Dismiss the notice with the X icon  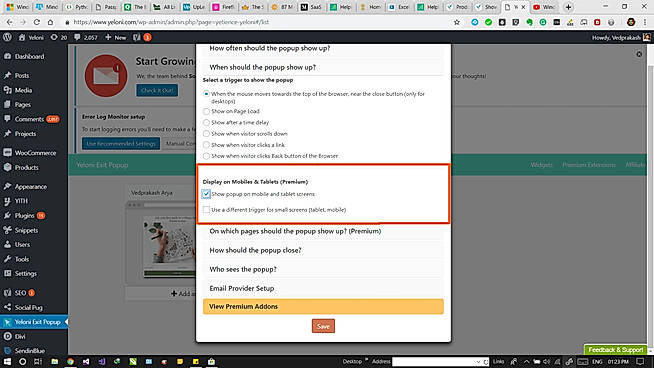point(639,54)
